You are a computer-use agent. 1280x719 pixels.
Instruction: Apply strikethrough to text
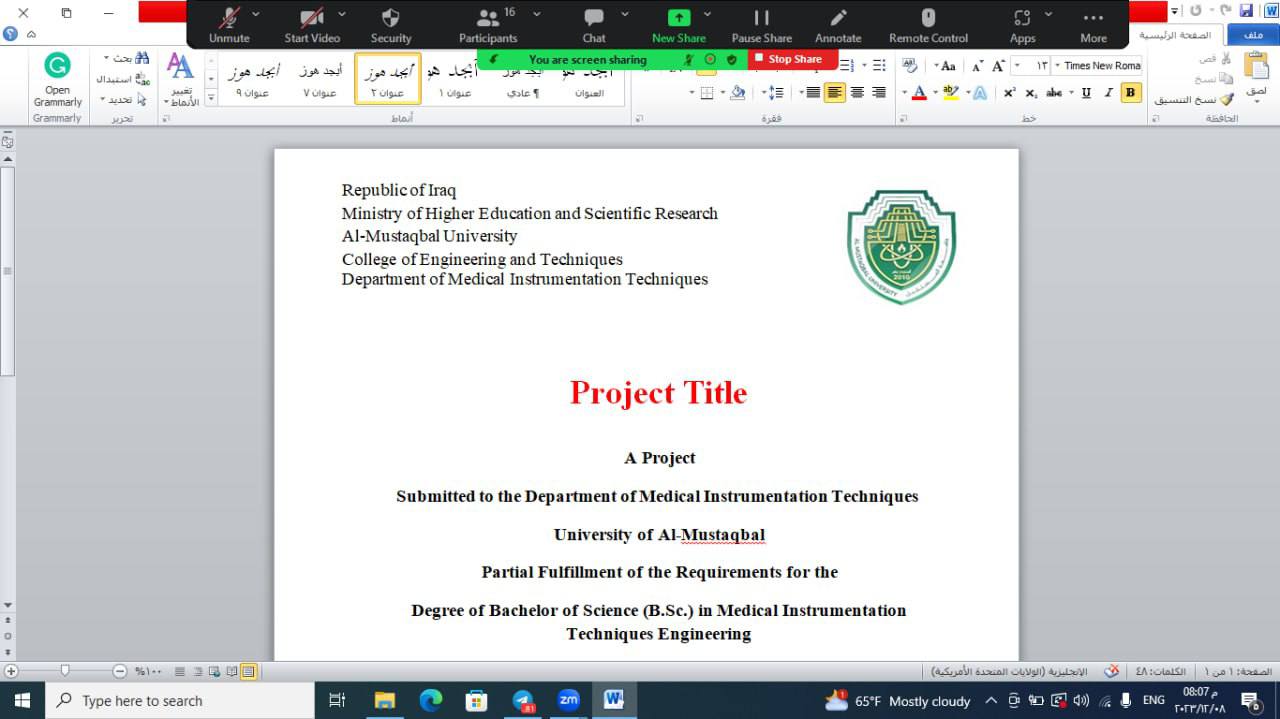click(x=1054, y=93)
